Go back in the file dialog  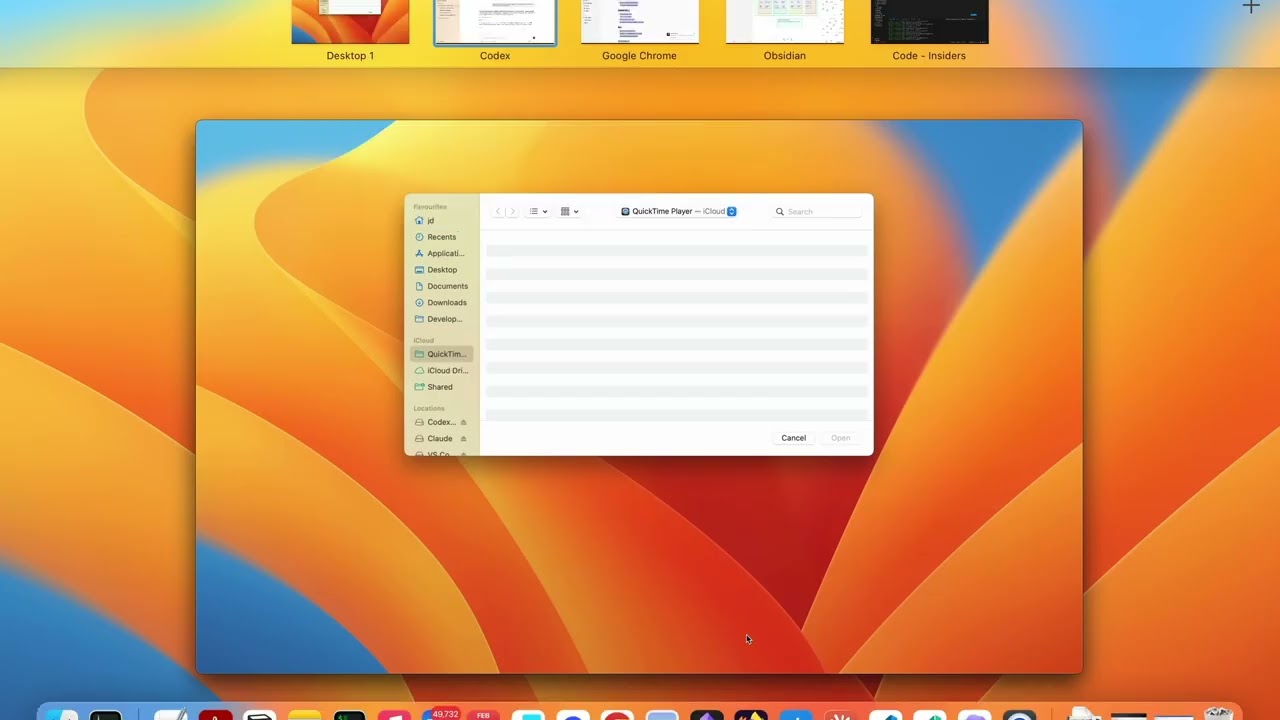click(x=498, y=211)
